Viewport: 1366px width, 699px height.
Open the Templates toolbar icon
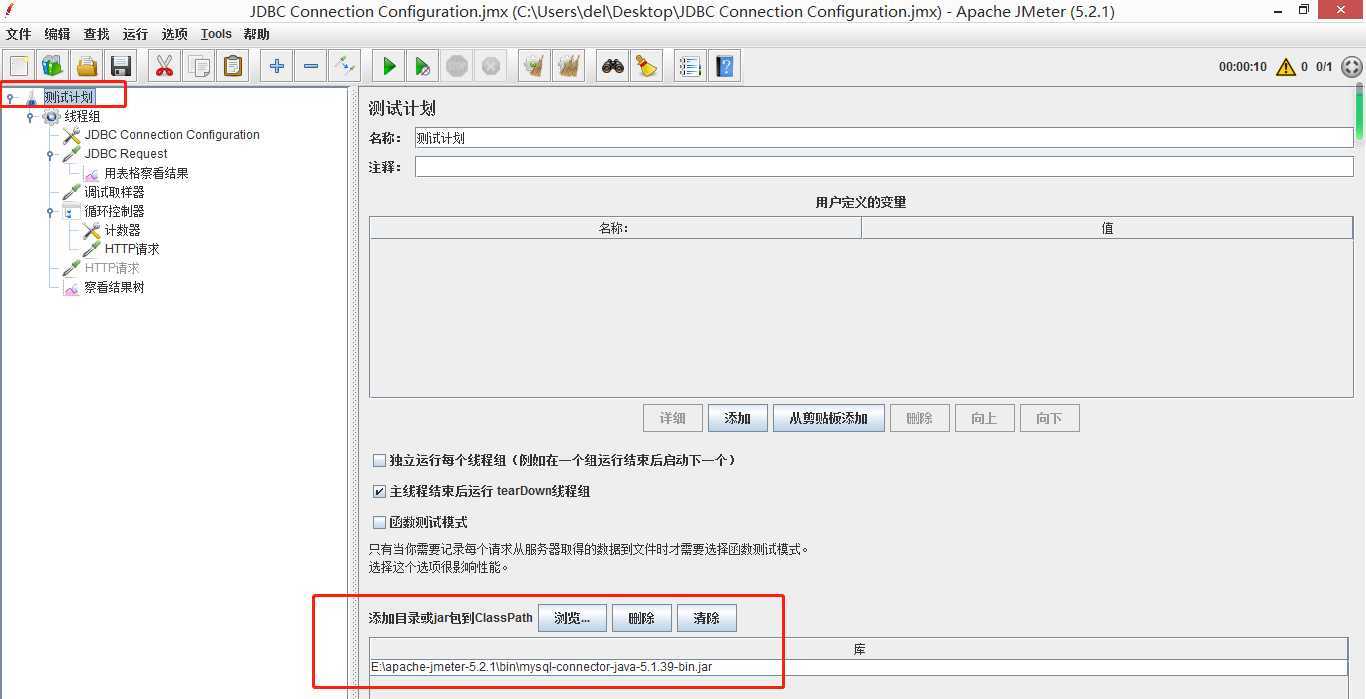[x=53, y=66]
